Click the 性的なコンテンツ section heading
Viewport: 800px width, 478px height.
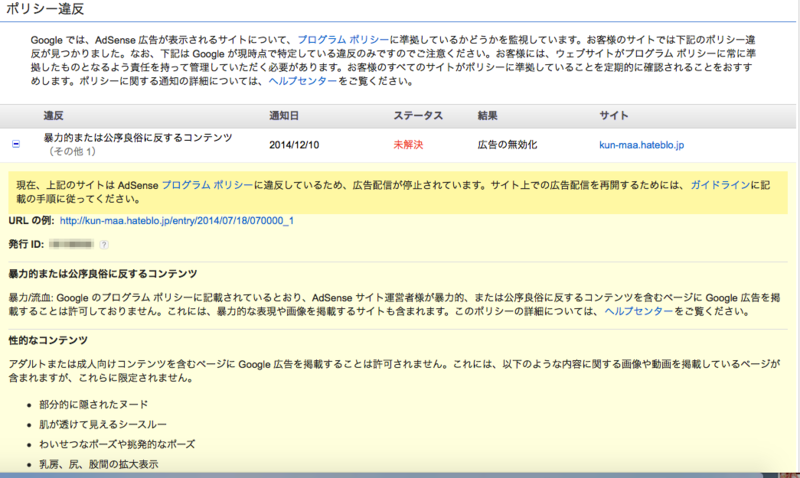pos(48,340)
